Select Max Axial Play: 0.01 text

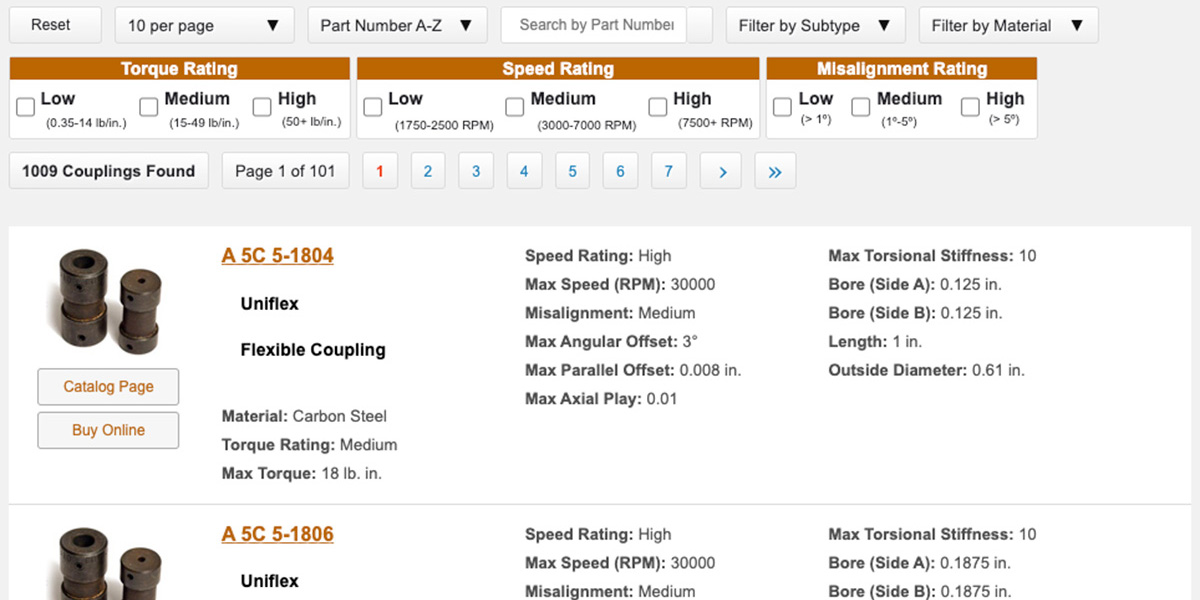(x=601, y=399)
